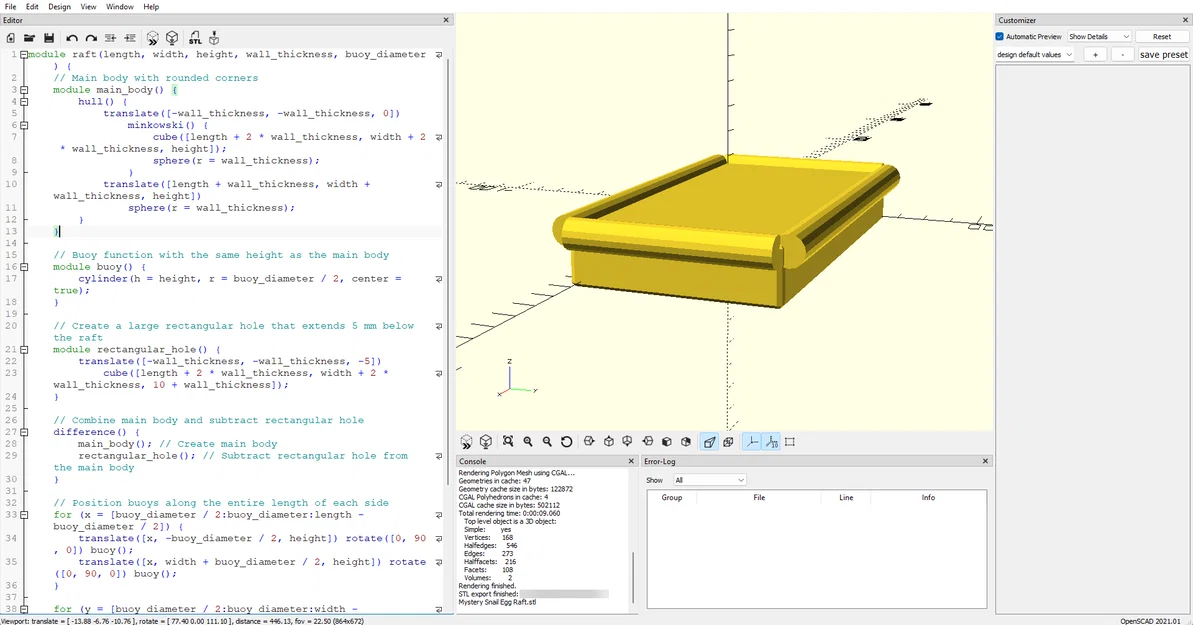Screen dimensions: 1193x625
Task: Collapse the minkowski() block at line 6
Action: pyautogui.click(x=24, y=126)
